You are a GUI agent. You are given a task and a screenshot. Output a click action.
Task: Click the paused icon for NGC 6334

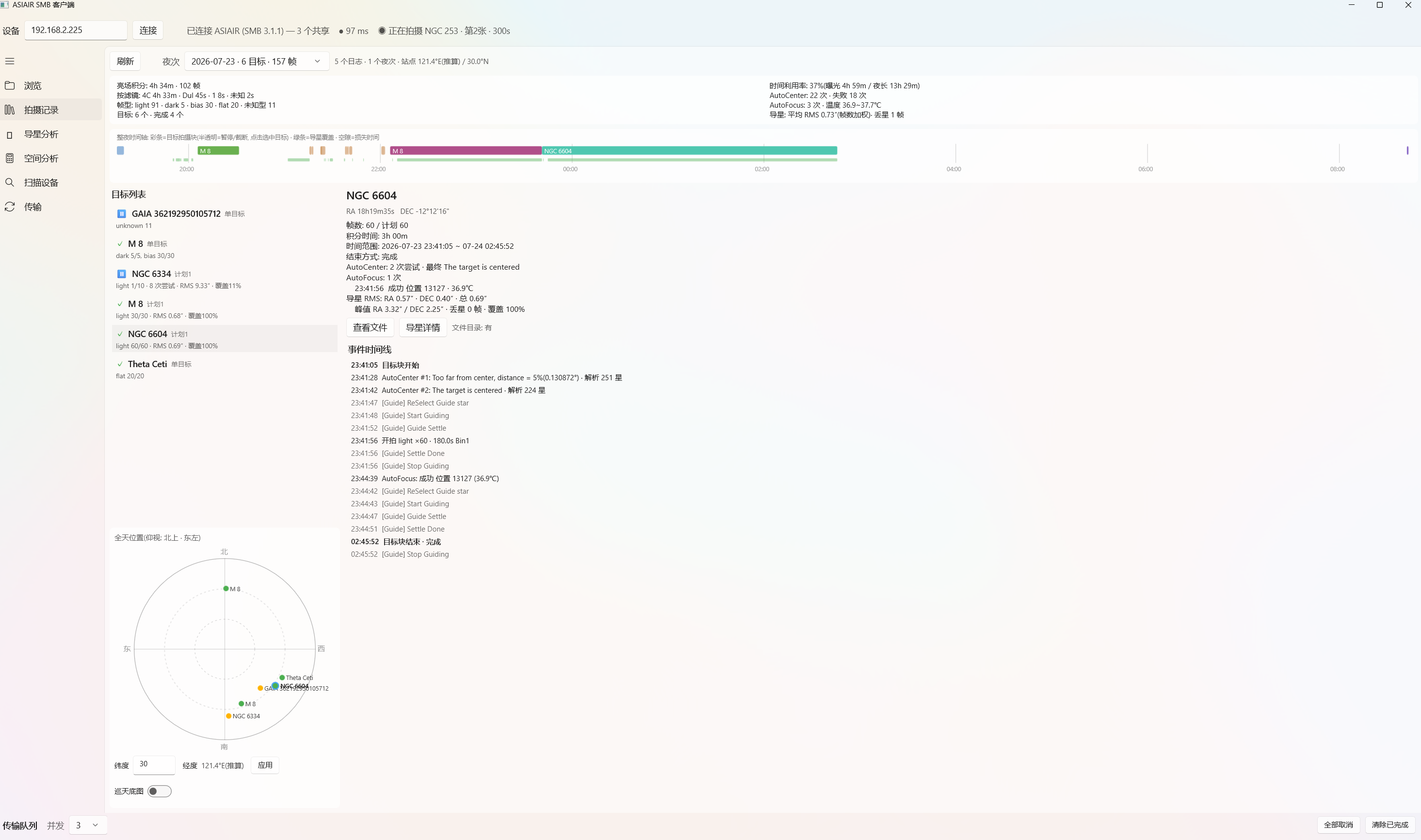[121, 274]
